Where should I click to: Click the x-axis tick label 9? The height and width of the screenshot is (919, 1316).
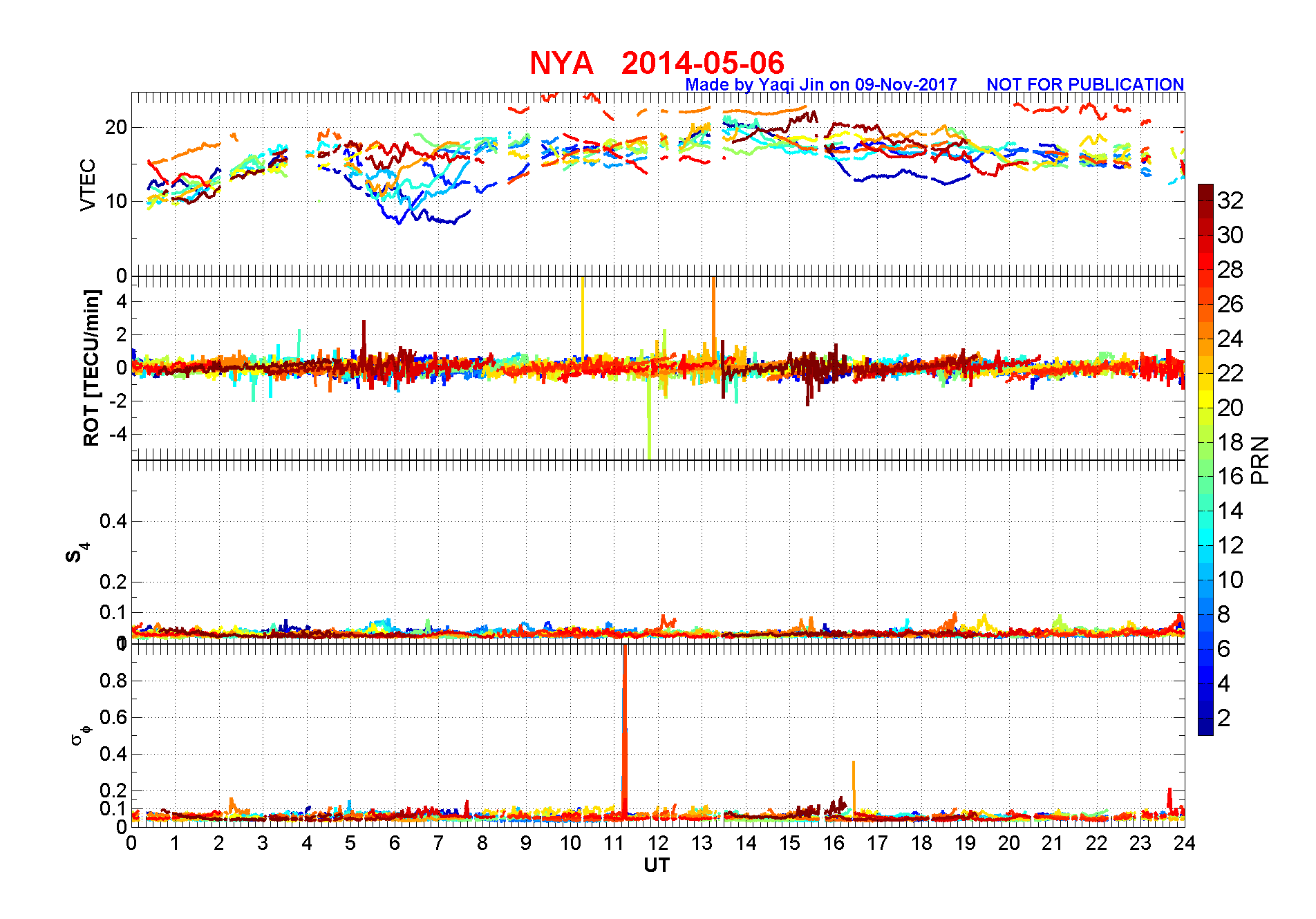point(526,843)
